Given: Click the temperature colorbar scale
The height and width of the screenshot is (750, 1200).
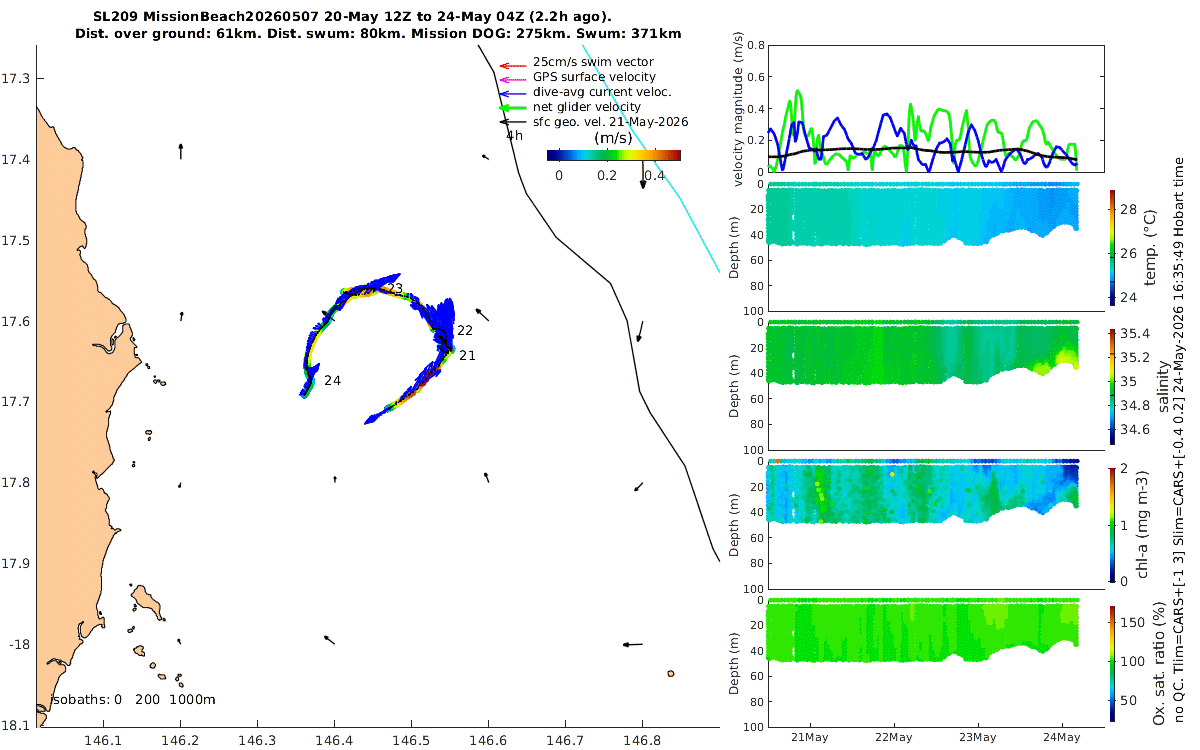Looking at the screenshot, I should click(x=1114, y=245).
